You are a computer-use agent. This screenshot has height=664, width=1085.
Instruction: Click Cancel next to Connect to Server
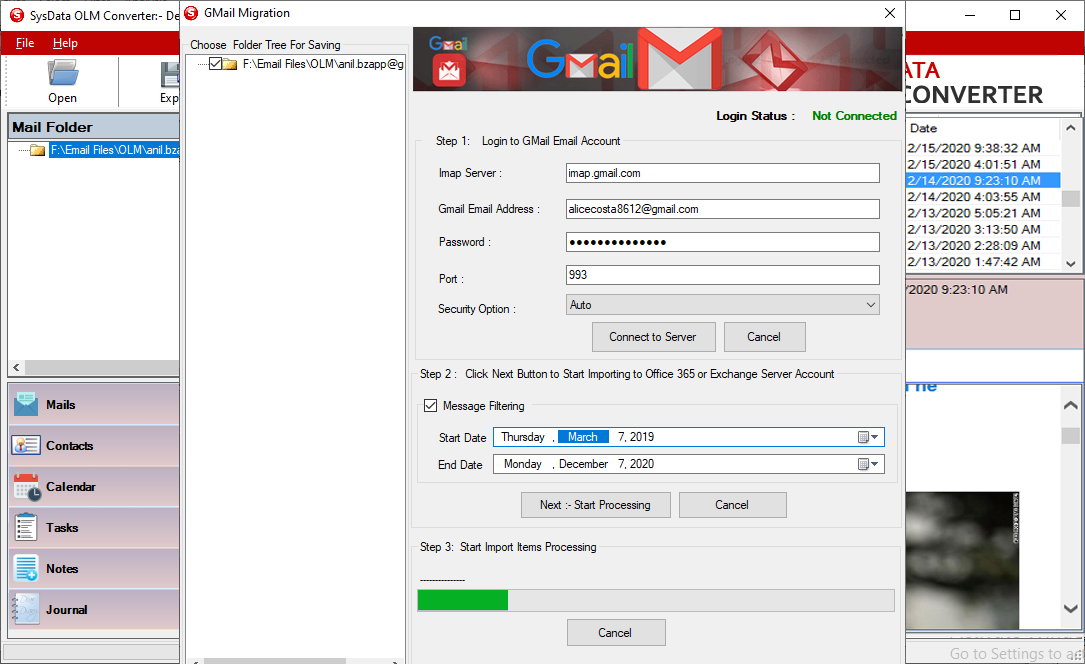764,337
